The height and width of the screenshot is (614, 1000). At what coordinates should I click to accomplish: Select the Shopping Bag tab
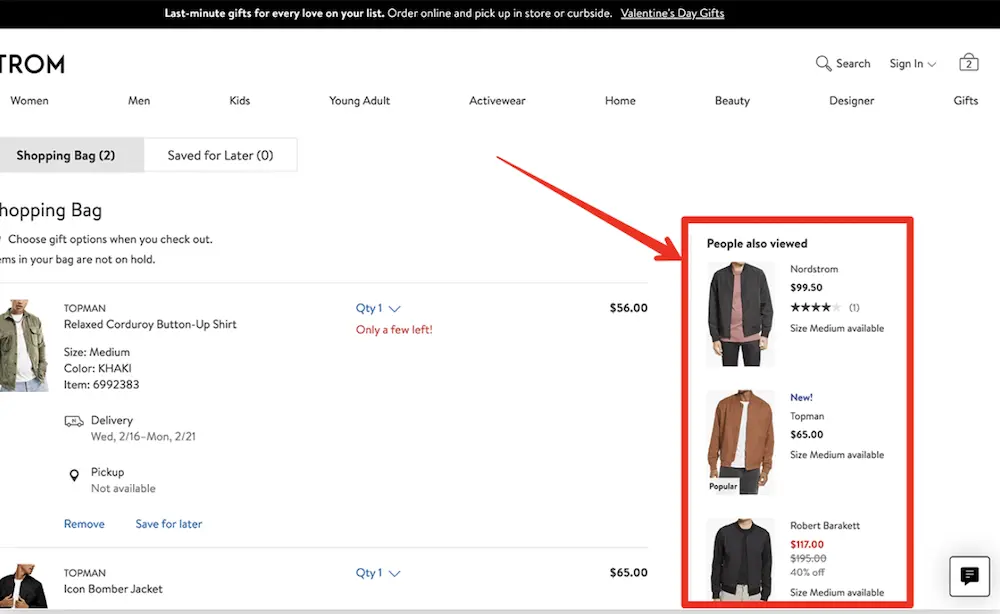coord(66,155)
